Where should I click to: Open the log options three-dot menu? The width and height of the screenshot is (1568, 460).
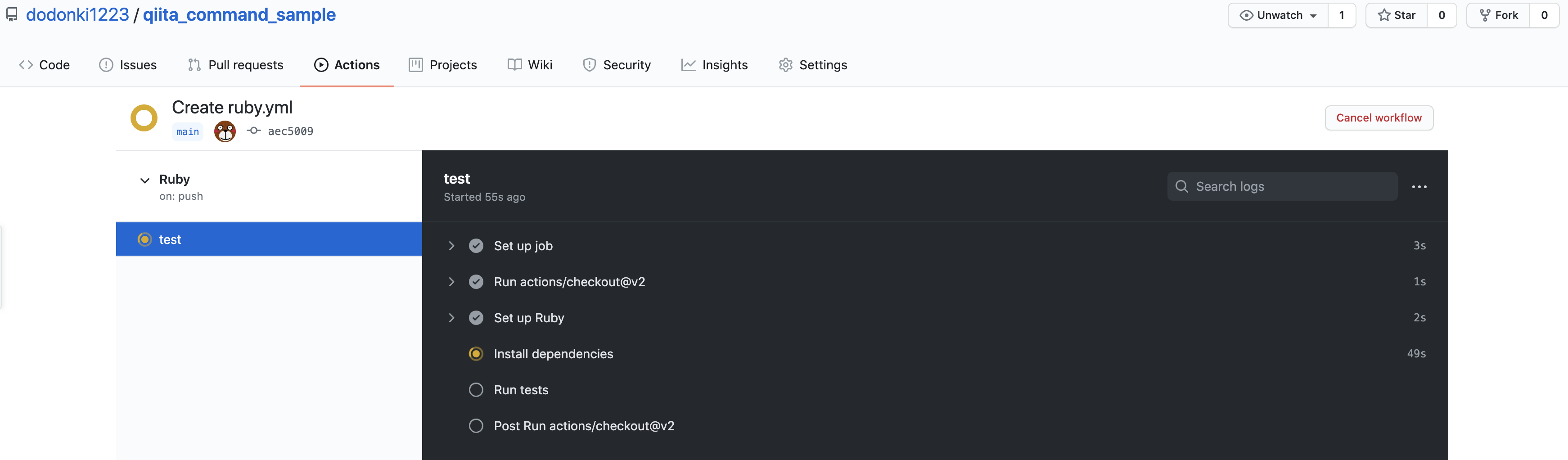click(x=1419, y=187)
